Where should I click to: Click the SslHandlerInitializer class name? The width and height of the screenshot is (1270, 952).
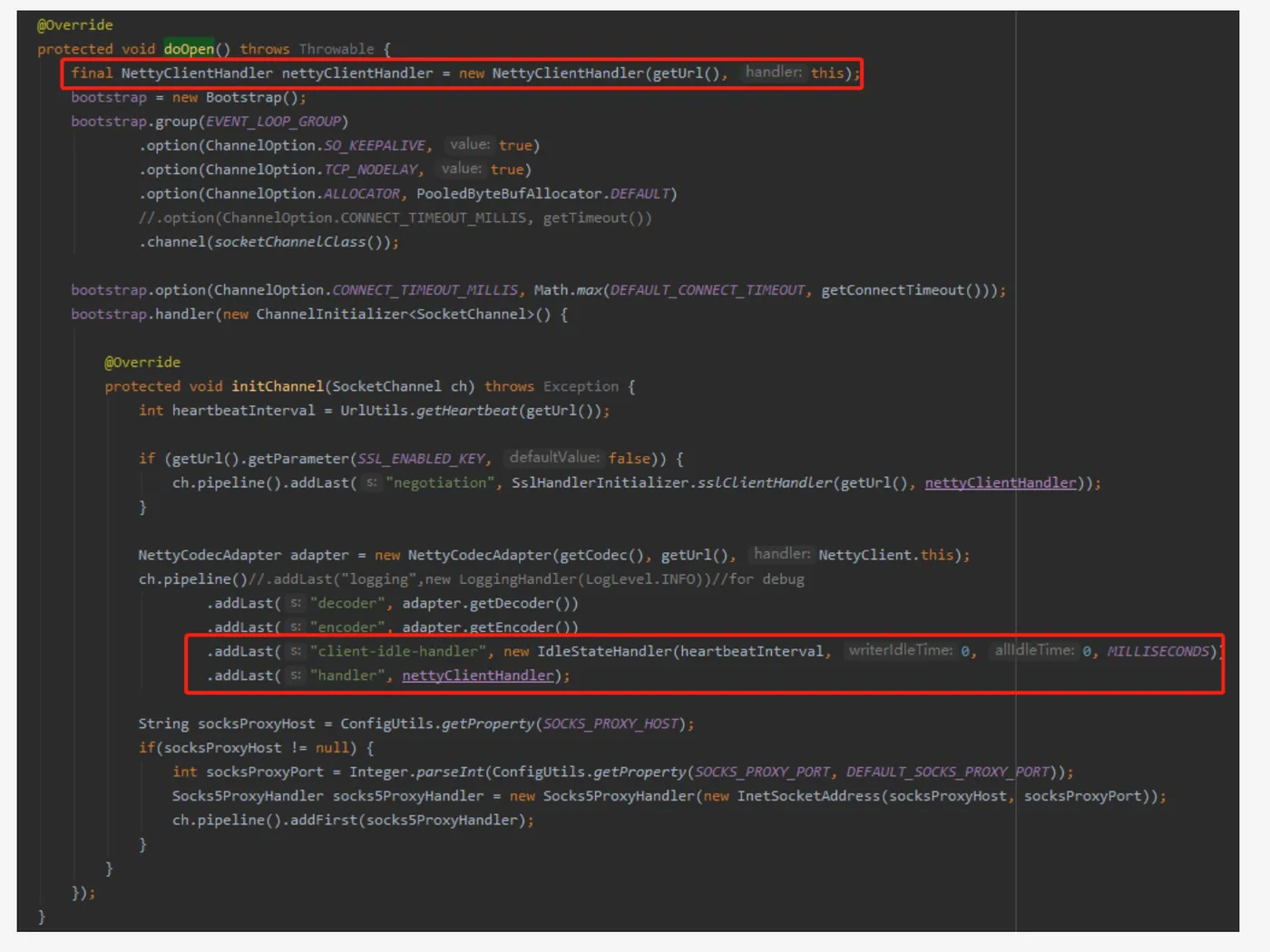(600, 483)
